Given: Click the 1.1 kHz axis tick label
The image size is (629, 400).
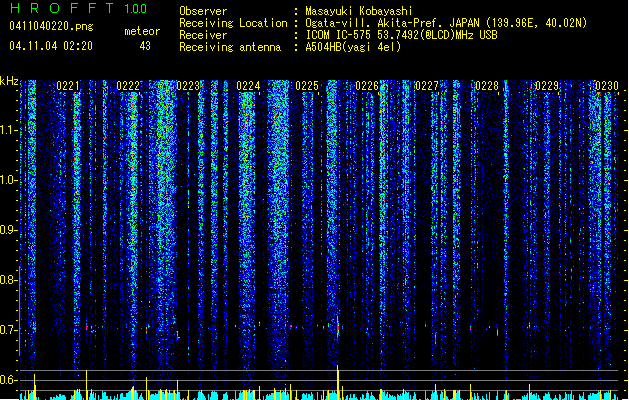Looking at the screenshot, I should [8, 130].
